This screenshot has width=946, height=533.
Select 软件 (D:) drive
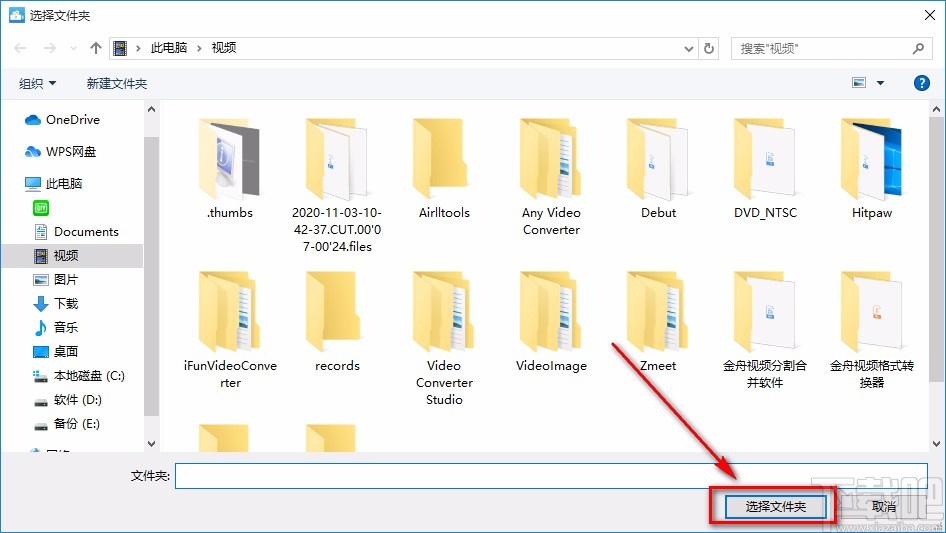tap(68, 400)
